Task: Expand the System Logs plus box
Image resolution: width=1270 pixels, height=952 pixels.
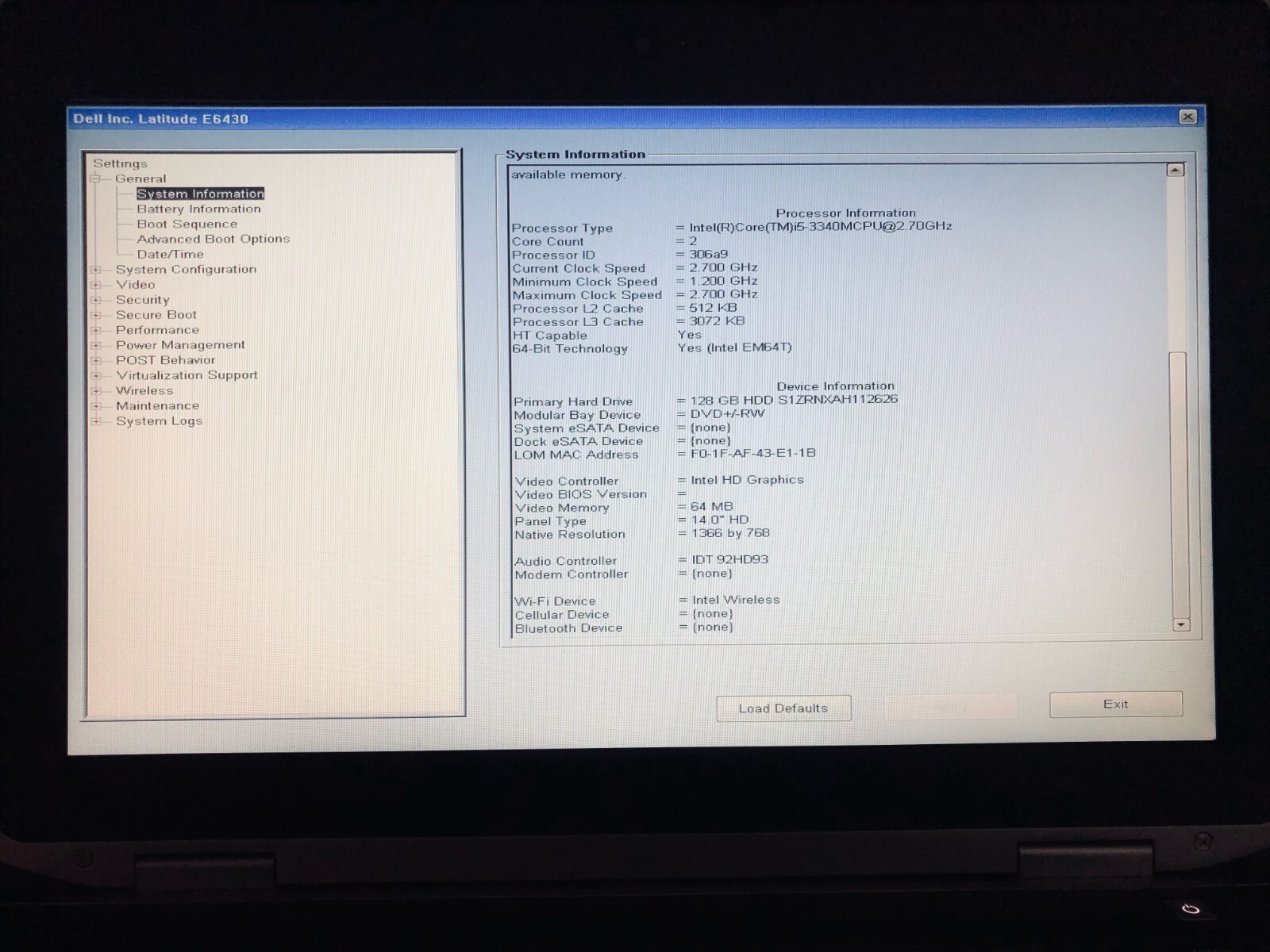Action: pos(96,421)
